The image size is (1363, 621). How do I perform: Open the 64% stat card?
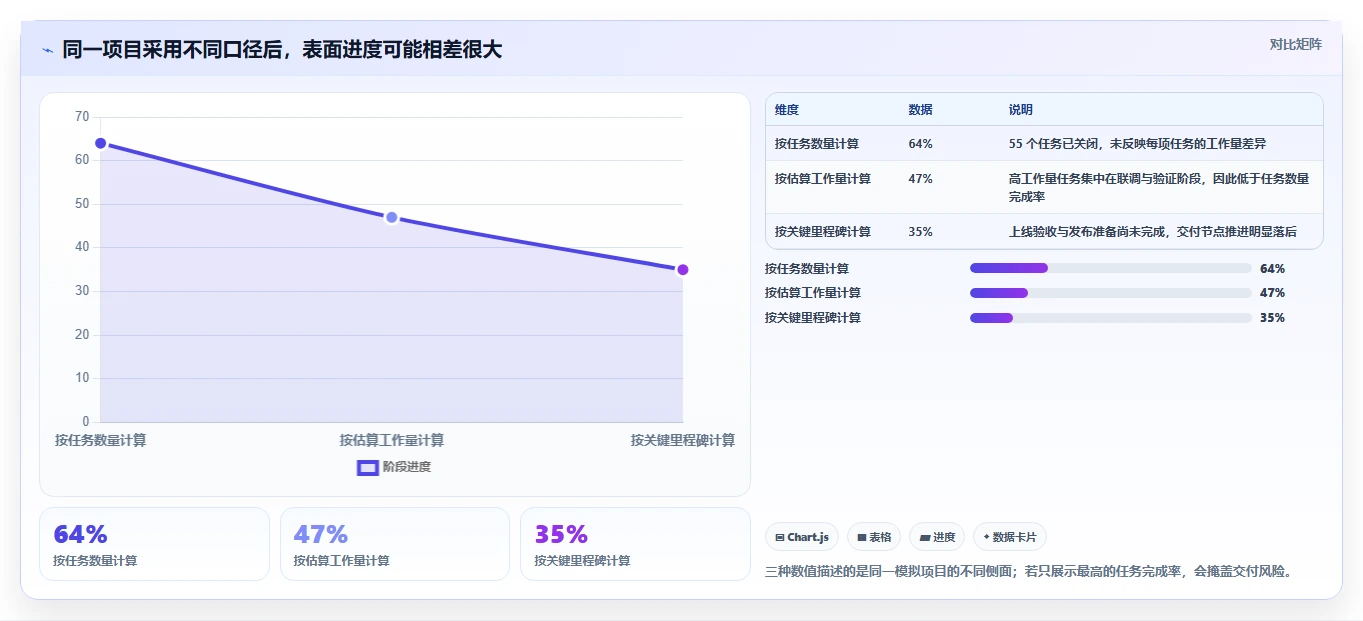(x=154, y=544)
